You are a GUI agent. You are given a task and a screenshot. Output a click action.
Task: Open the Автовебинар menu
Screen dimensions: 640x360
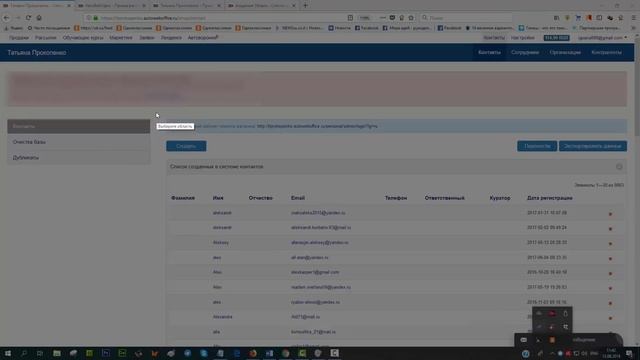(x=203, y=38)
